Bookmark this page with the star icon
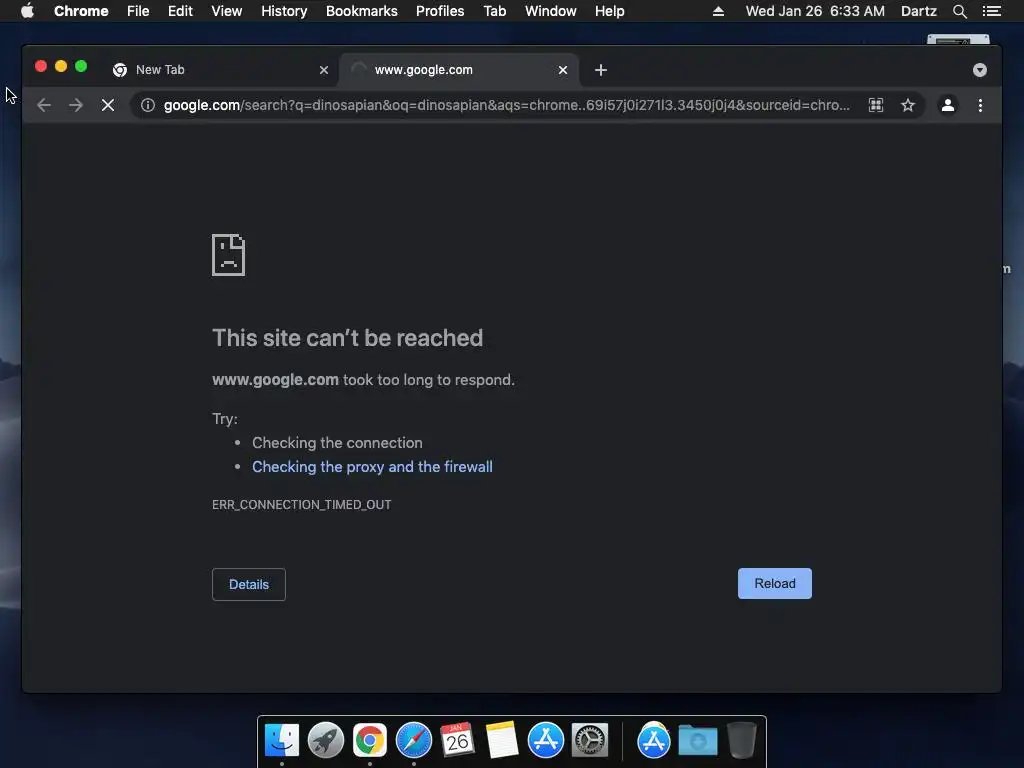The height and width of the screenshot is (768, 1024). click(908, 105)
